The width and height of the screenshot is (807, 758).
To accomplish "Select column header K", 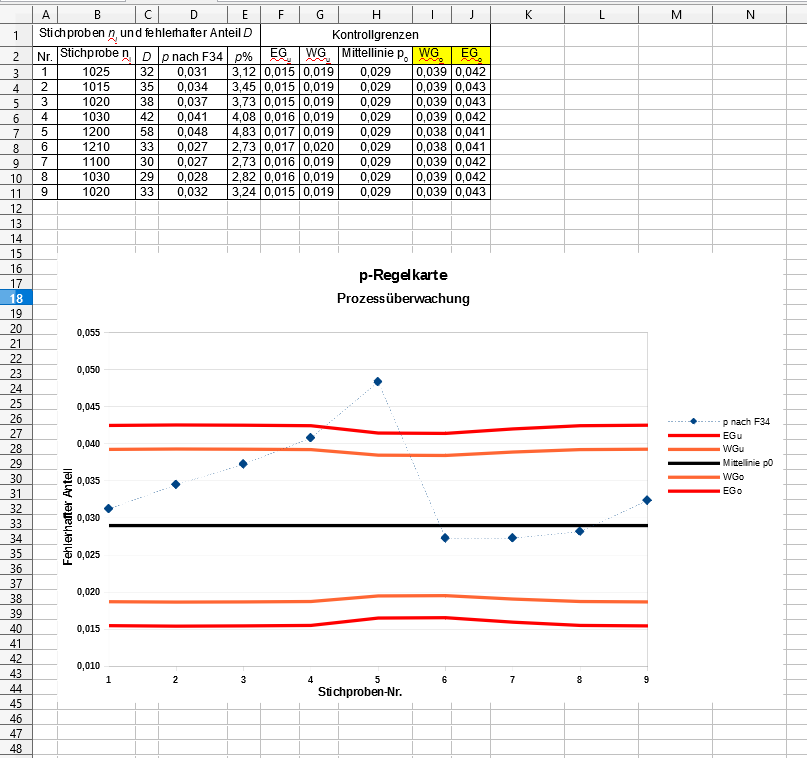I will point(528,14).
